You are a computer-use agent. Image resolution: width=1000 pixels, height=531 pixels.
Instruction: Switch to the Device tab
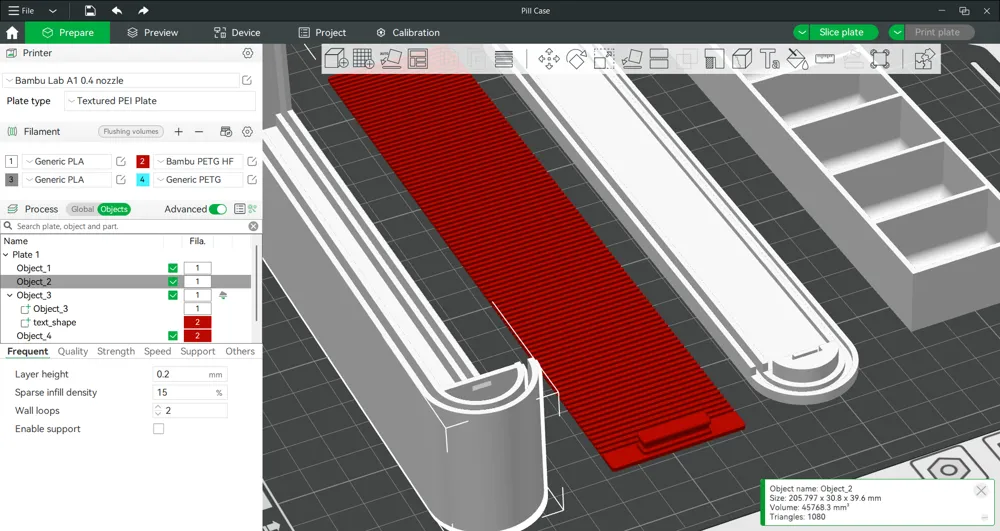(x=237, y=33)
